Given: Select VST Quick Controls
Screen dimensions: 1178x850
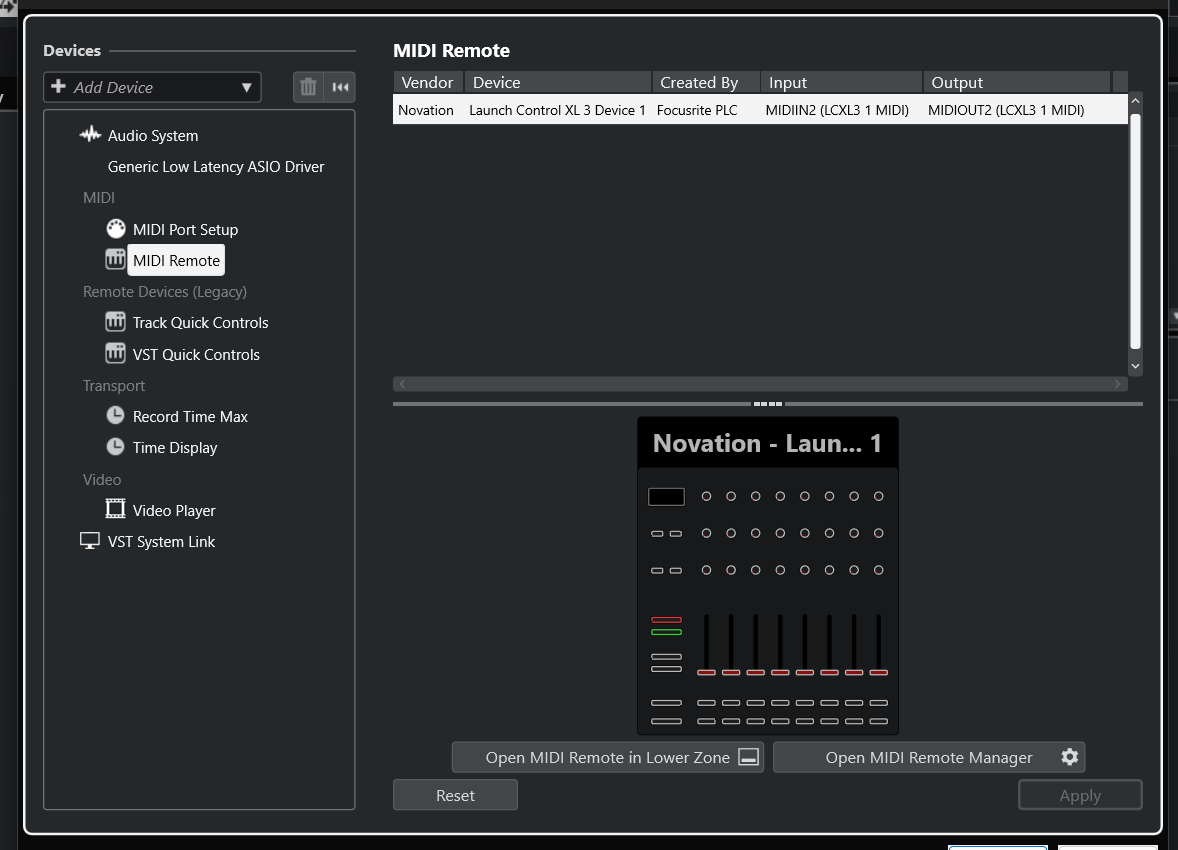Looking at the screenshot, I should [196, 355].
